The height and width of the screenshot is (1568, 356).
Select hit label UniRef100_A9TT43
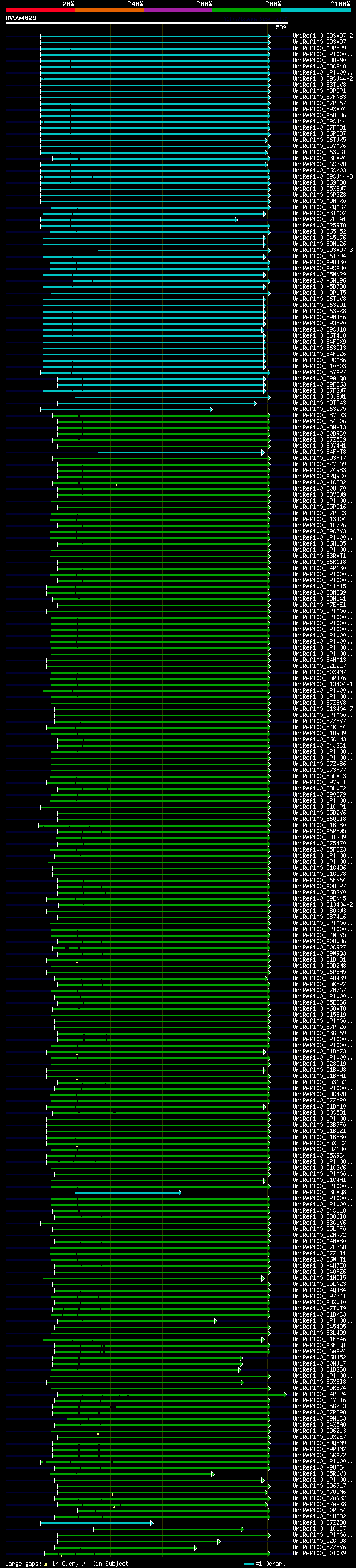pos(319,403)
